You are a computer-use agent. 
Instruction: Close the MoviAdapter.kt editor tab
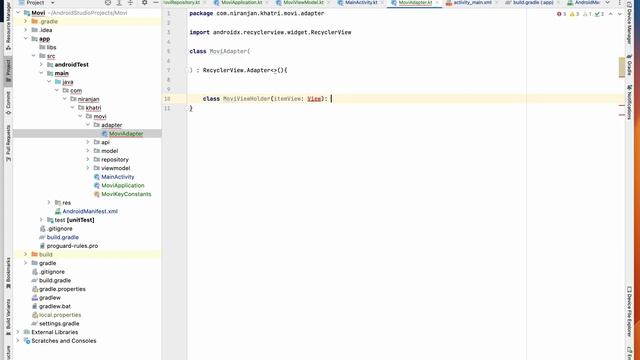tap(437, 2)
